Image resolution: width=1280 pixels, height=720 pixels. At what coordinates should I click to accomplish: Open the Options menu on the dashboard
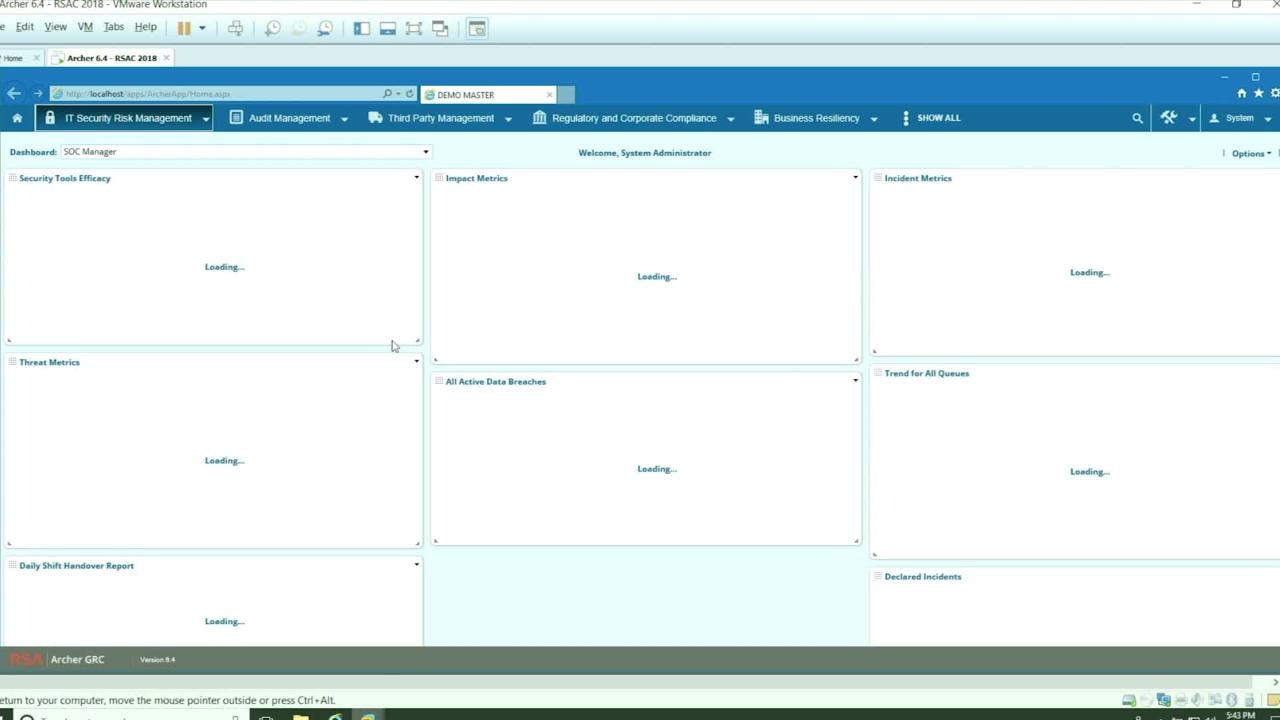click(1250, 153)
